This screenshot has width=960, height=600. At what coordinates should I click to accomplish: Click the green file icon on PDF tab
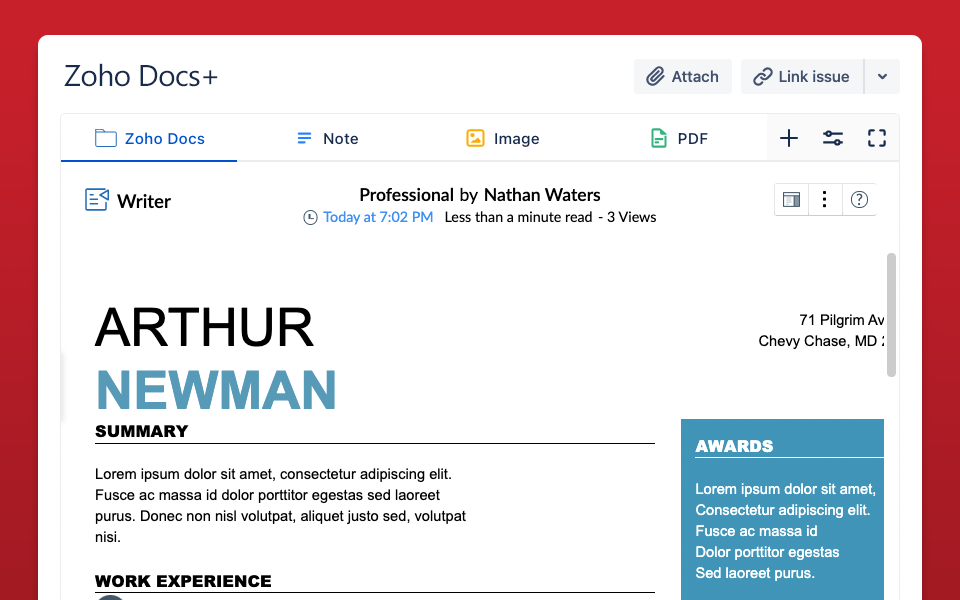coord(658,138)
